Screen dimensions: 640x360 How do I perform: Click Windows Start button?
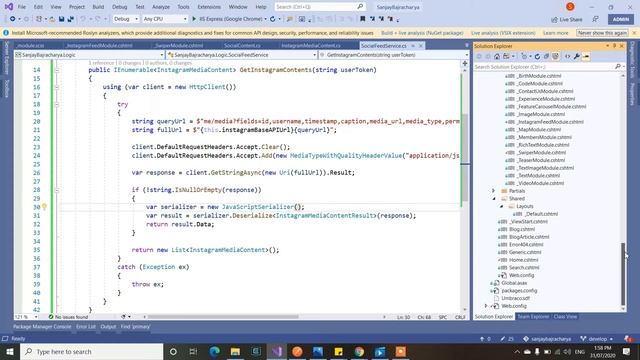click(x=10, y=351)
